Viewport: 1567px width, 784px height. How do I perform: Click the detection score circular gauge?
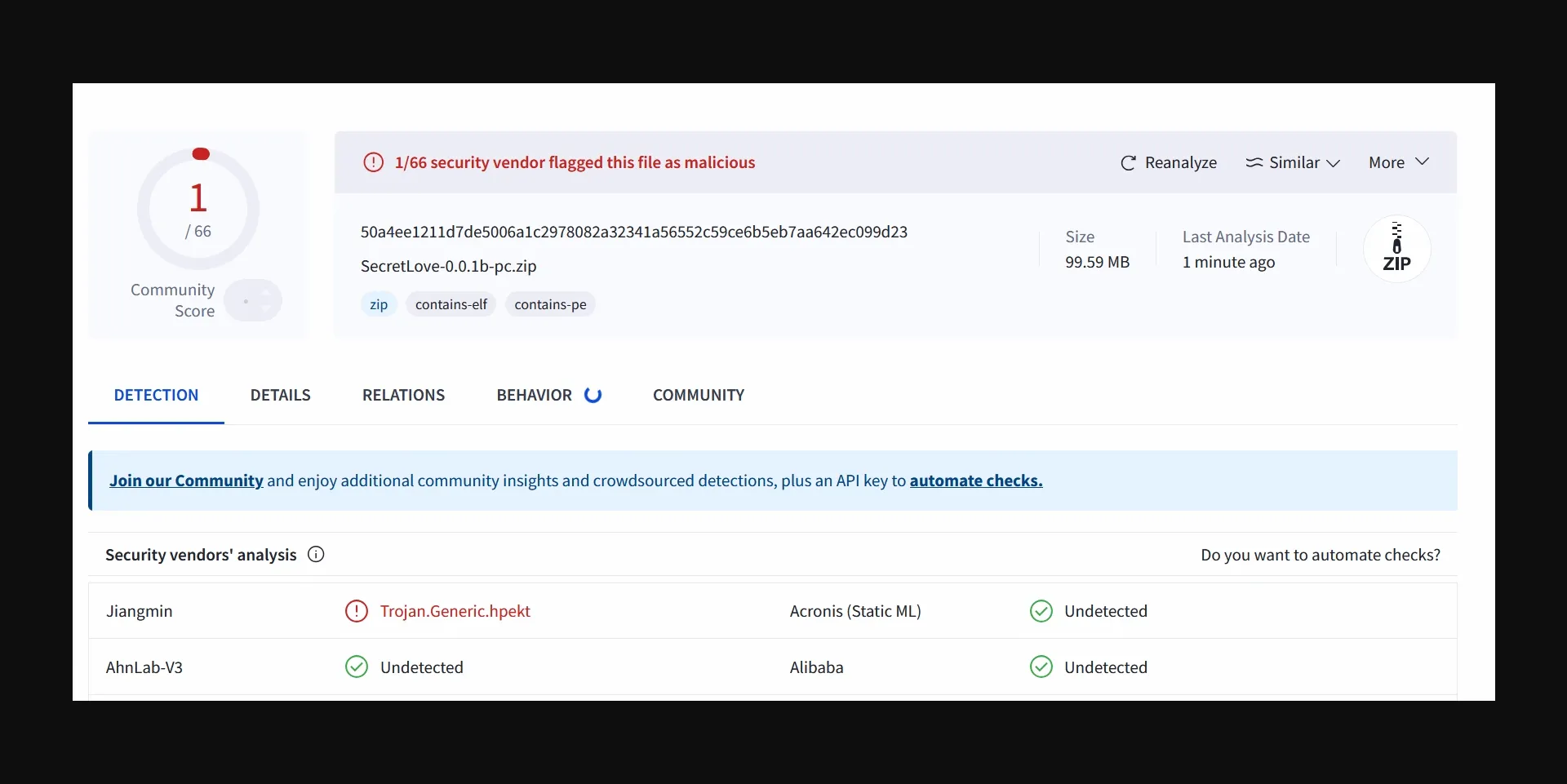[198, 209]
